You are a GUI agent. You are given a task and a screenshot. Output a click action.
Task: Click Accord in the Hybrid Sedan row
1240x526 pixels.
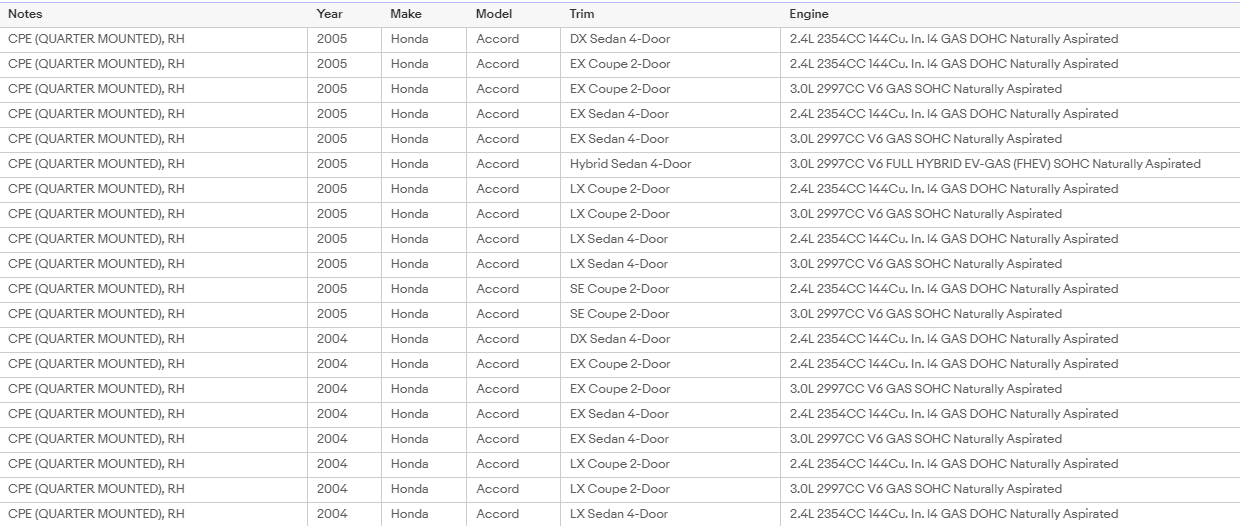514,164
